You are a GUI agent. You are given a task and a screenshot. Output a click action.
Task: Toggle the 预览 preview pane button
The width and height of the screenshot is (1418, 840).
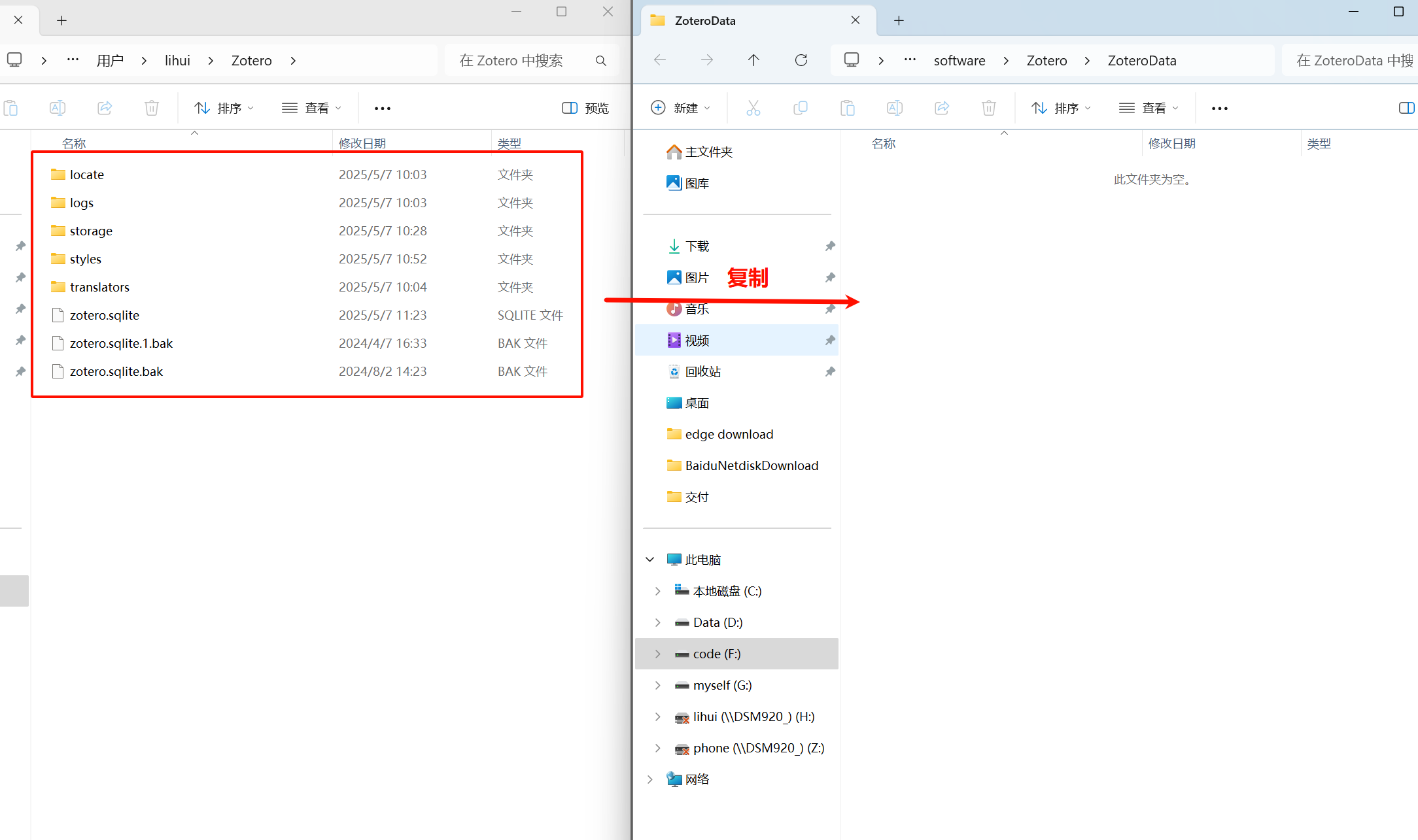tap(585, 108)
